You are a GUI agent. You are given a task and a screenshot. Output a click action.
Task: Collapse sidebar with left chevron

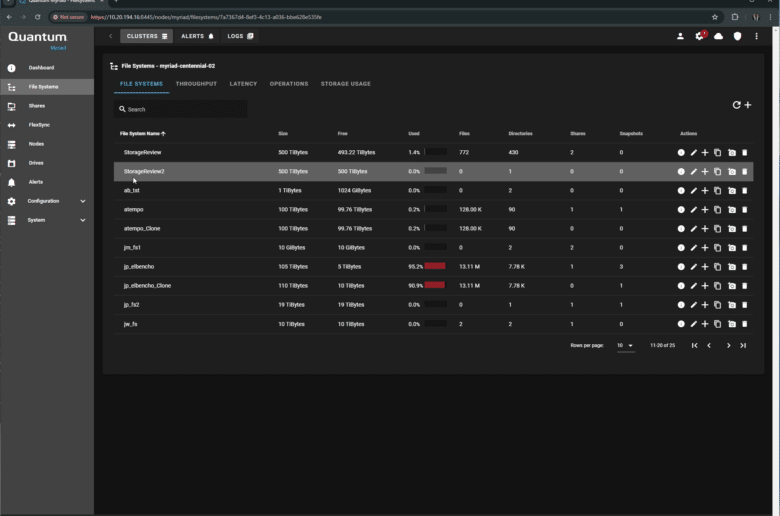coord(110,36)
